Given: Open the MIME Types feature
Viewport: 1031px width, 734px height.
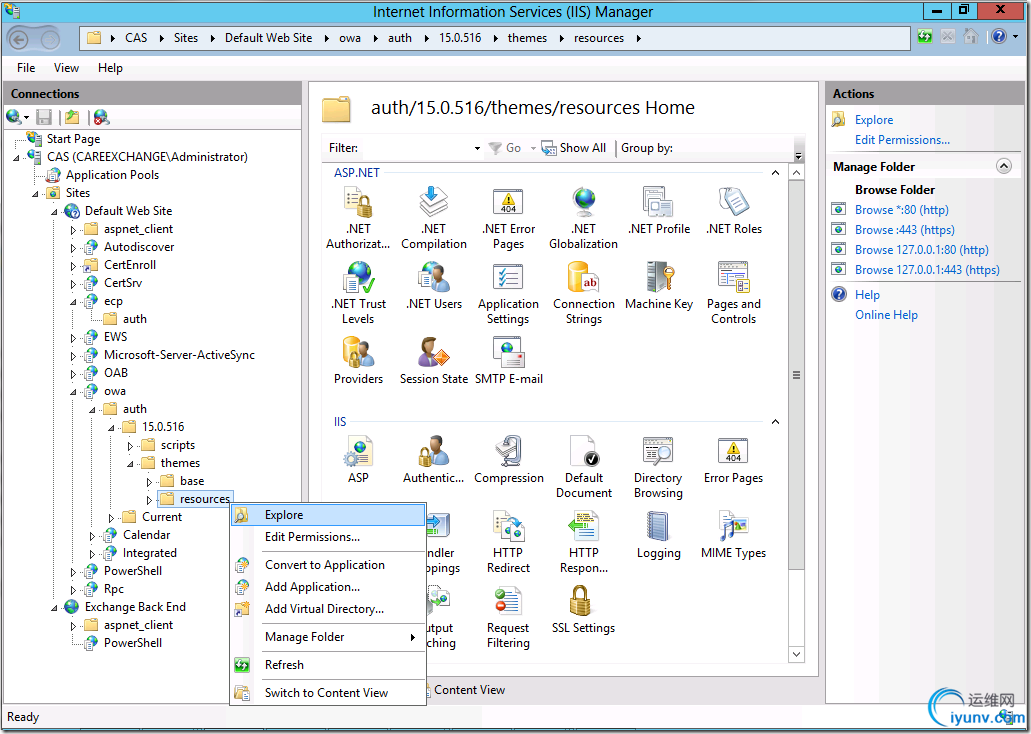Looking at the screenshot, I should [x=734, y=534].
